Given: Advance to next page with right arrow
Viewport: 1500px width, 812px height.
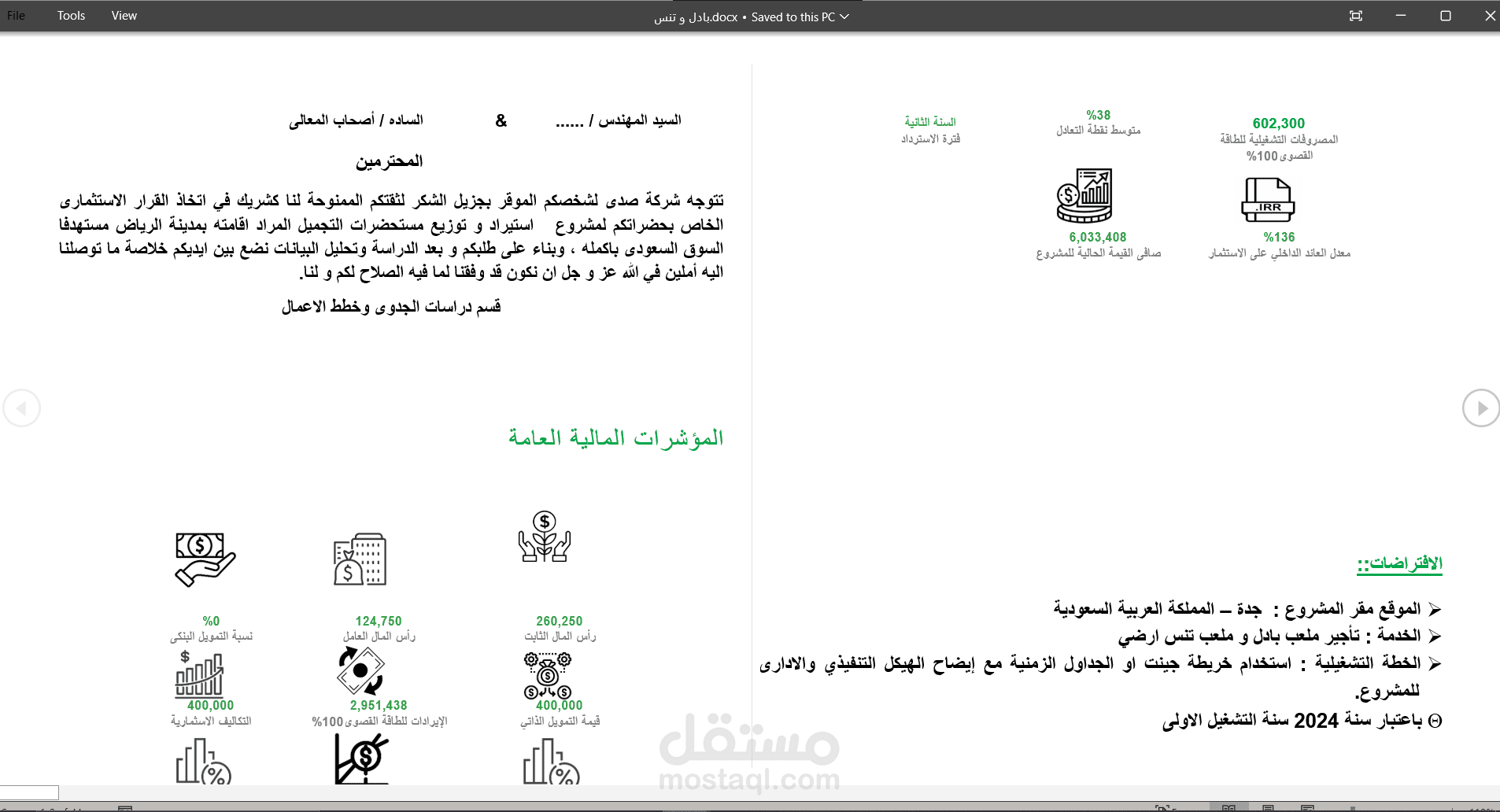Looking at the screenshot, I should point(1480,408).
